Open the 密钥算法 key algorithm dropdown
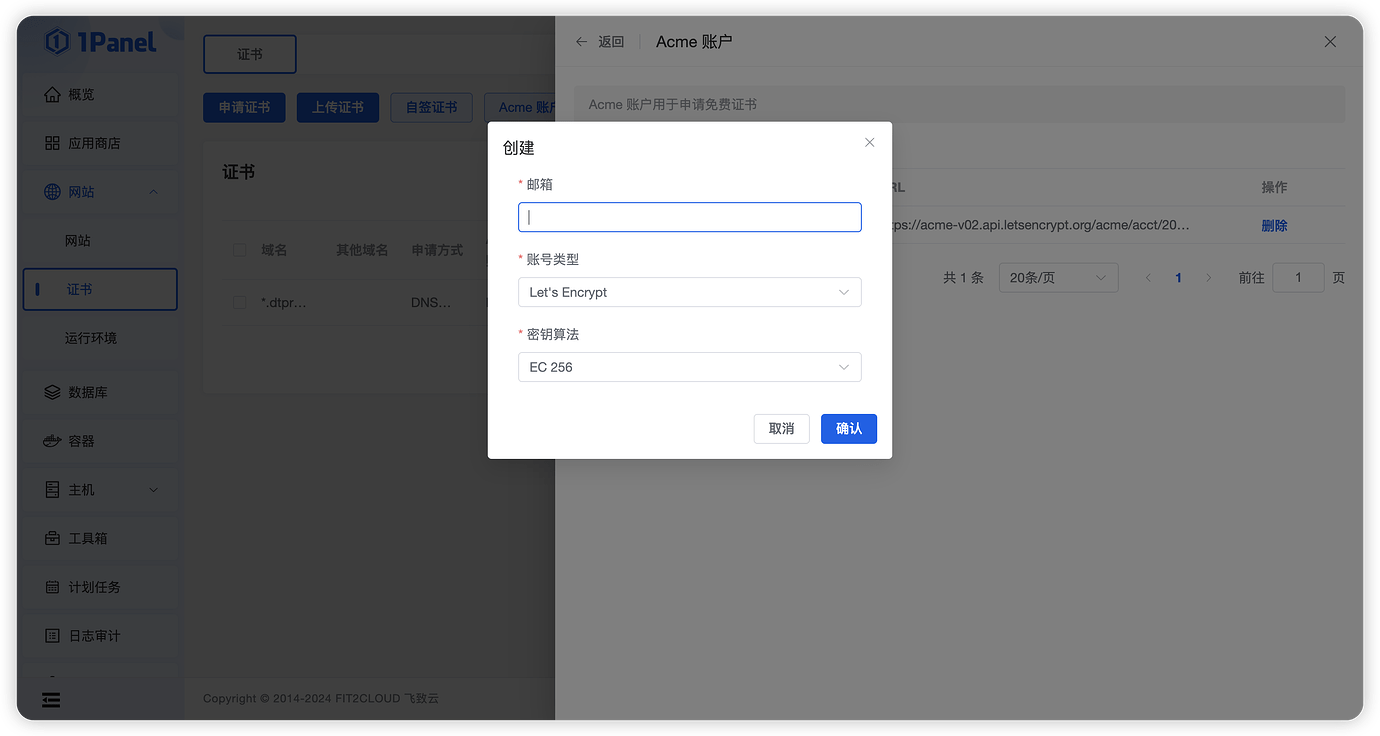Viewport: 1380px width, 736px height. [x=689, y=367]
